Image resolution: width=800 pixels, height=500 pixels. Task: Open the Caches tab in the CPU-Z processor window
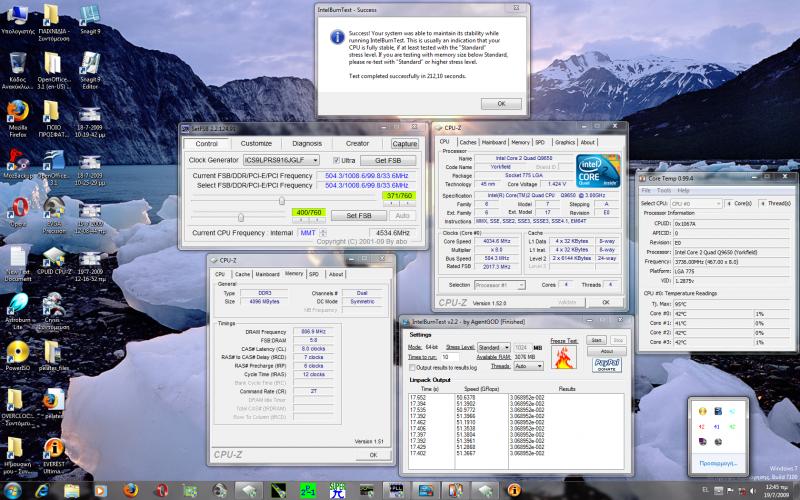[467, 142]
